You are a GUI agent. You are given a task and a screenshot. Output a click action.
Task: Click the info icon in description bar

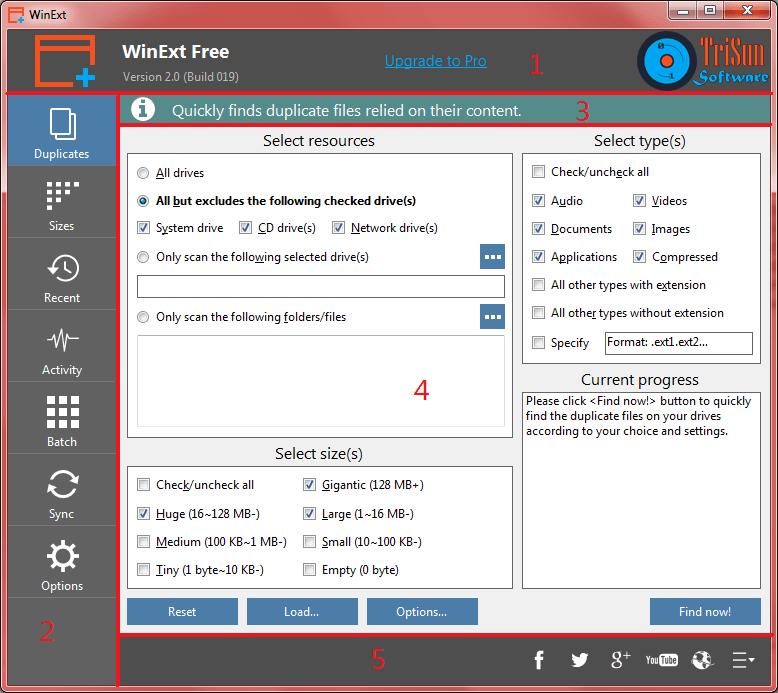[143, 109]
